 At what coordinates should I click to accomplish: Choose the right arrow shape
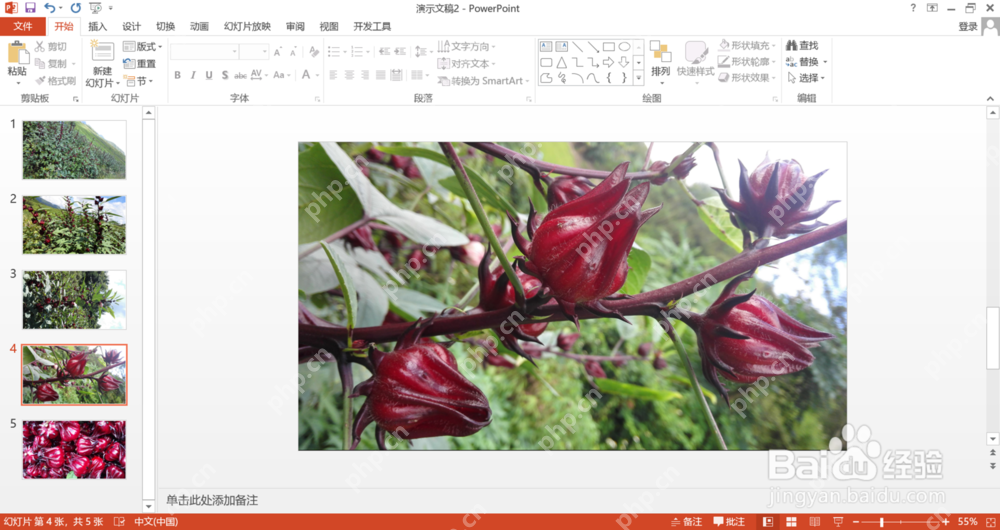click(x=608, y=63)
